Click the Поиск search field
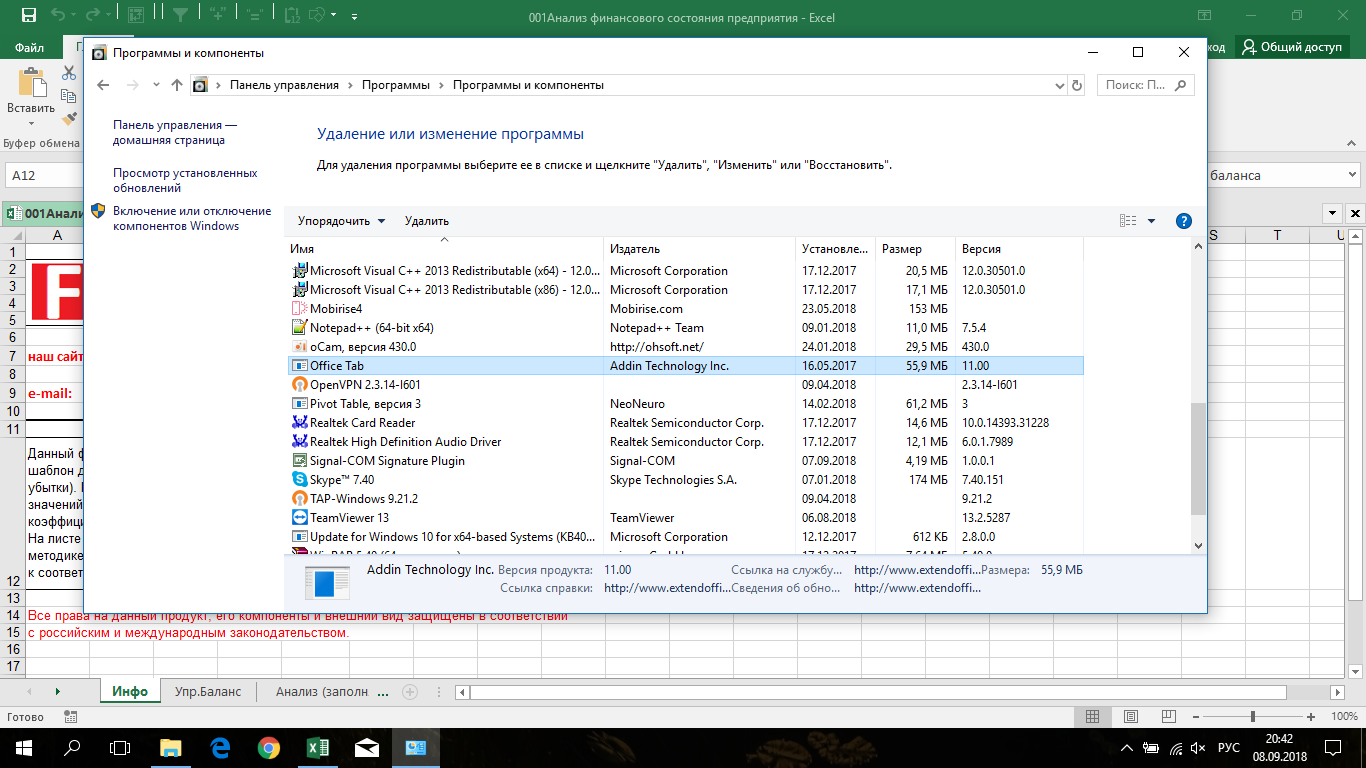The width and height of the screenshot is (1366, 768). click(x=1138, y=86)
